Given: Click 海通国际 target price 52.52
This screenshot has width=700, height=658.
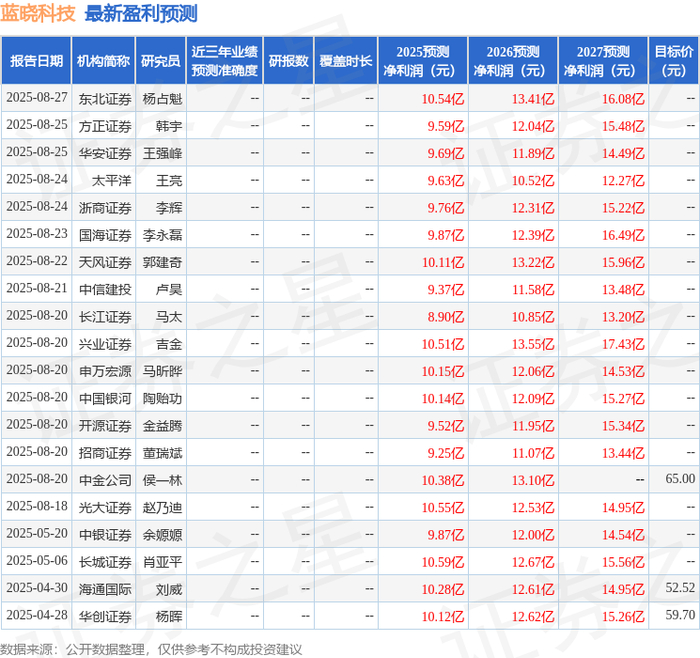Looking at the screenshot, I should click(680, 587).
